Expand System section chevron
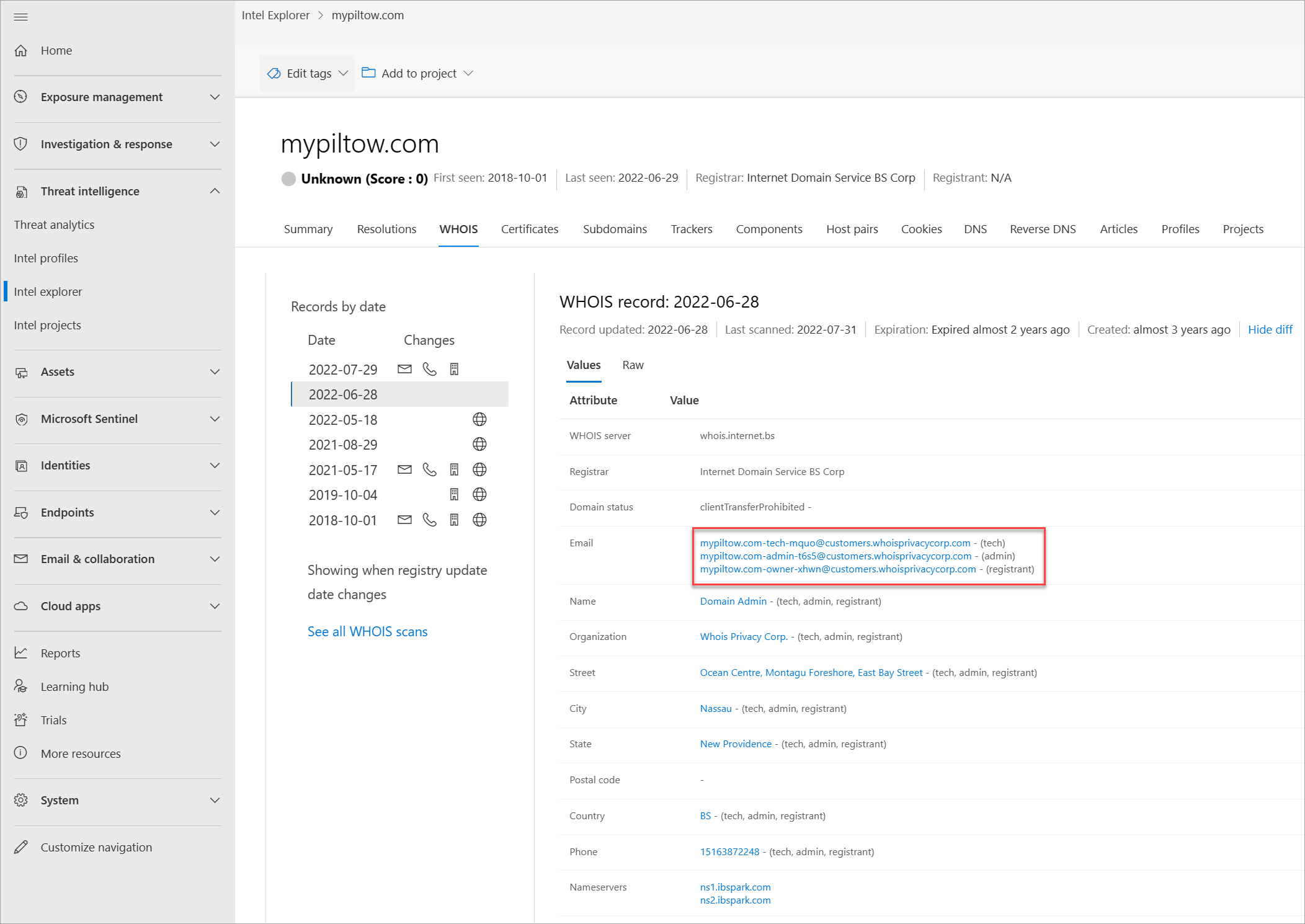The width and height of the screenshot is (1305, 924). coord(215,800)
